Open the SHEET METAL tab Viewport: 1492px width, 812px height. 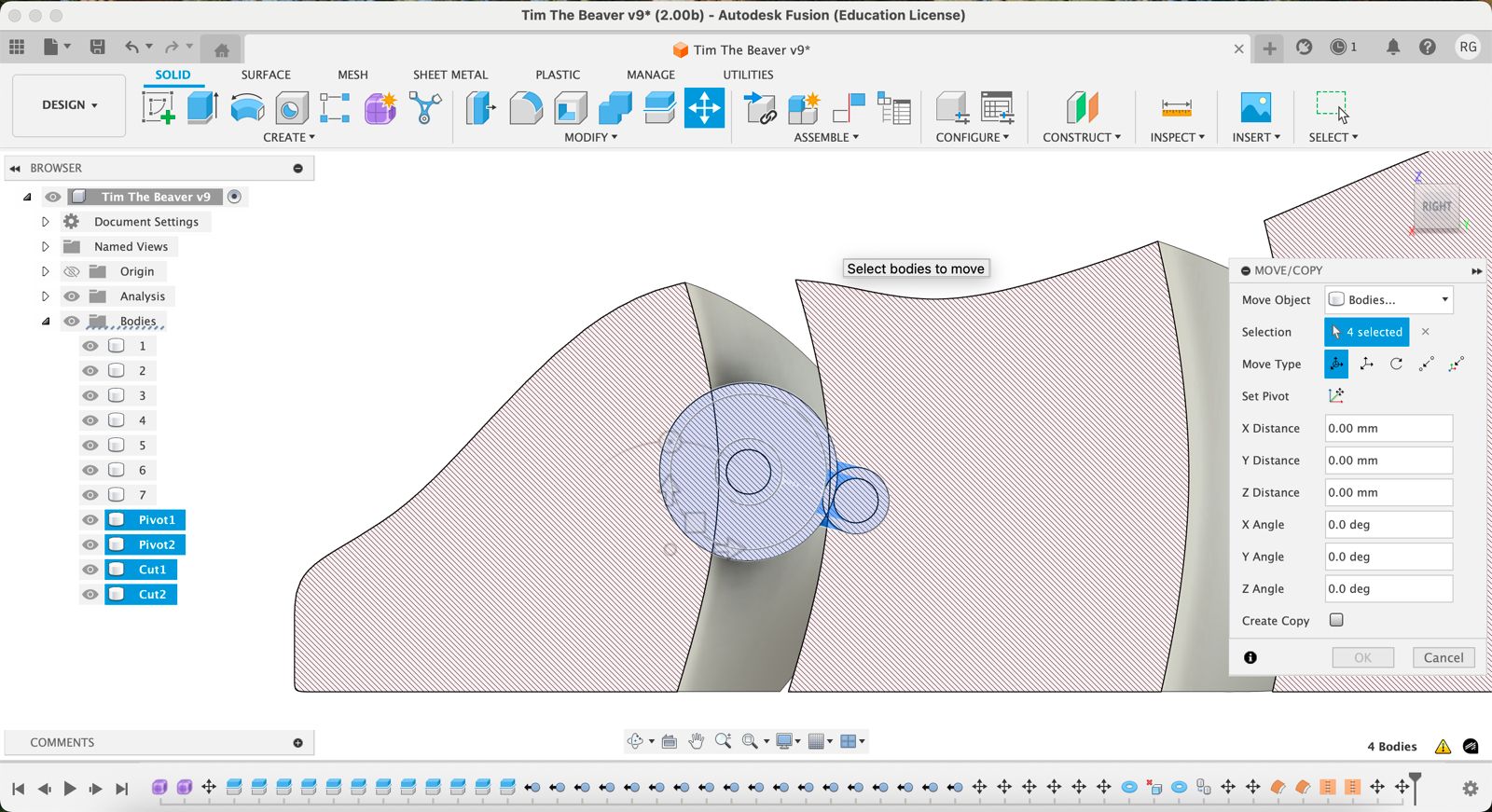coord(449,75)
